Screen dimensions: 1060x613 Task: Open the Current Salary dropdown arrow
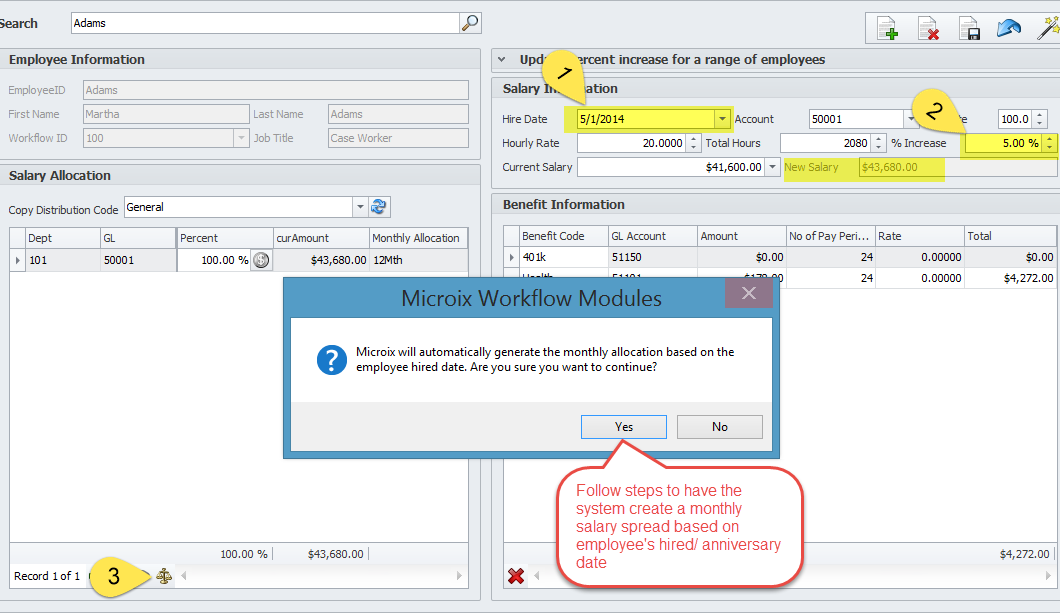coord(772,167)
